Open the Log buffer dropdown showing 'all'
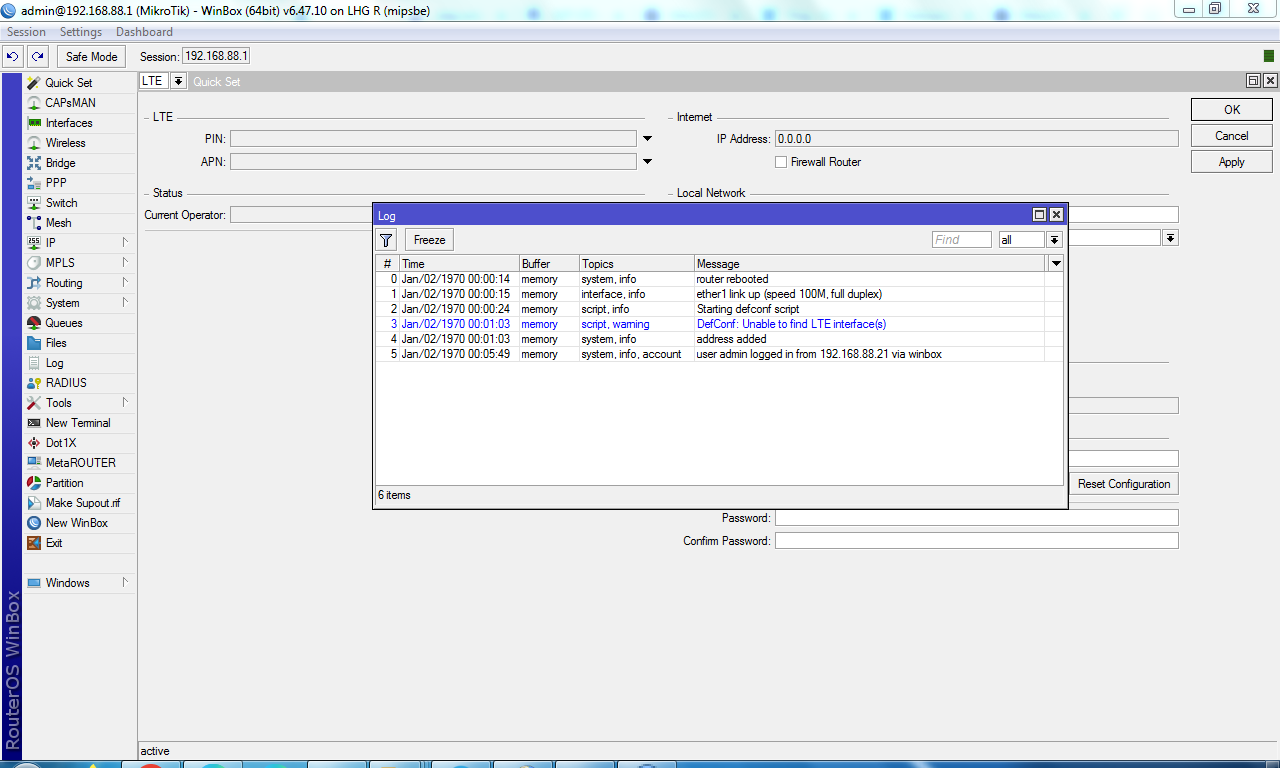 1054,240
